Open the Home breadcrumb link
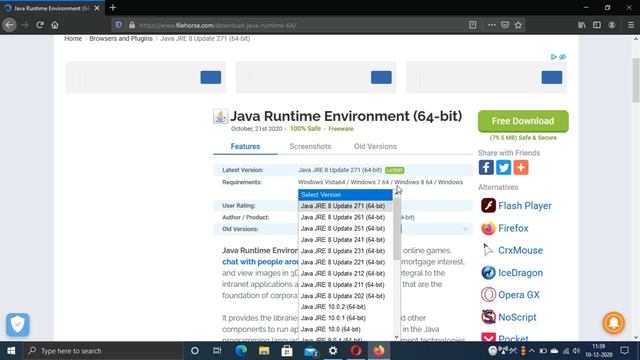Viewport: 640px width, 360px height. coord(73,38)
